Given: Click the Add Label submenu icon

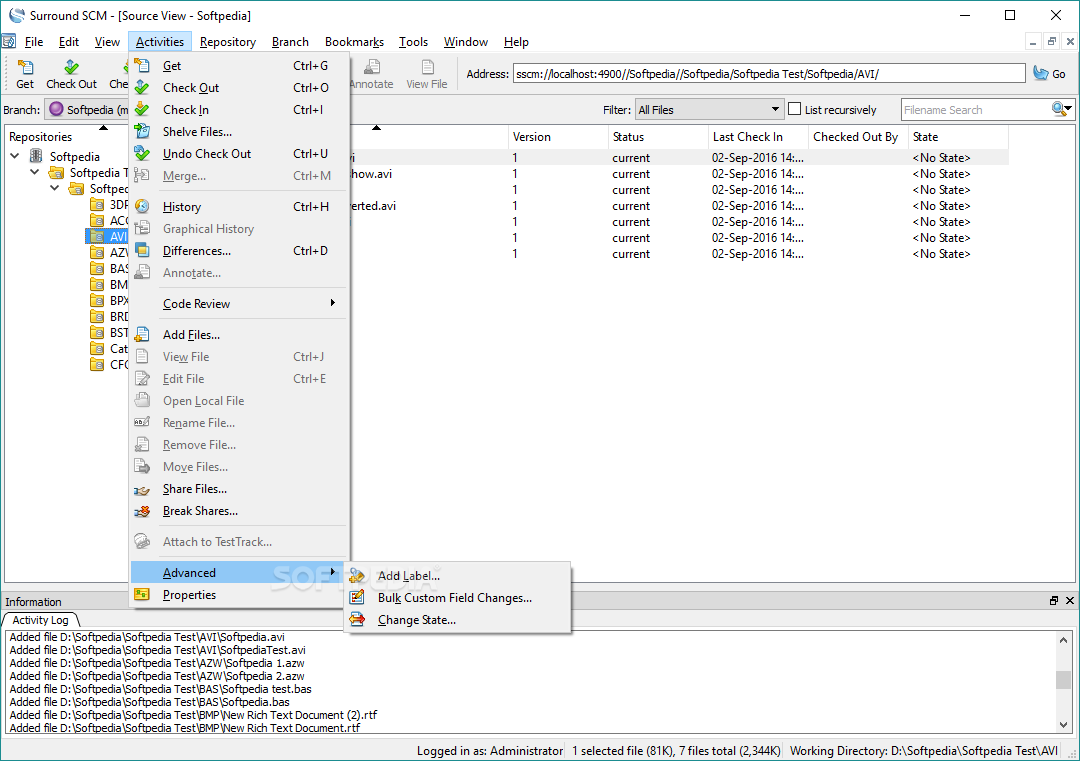Looking at the screenshot, I should coord(357,576).
